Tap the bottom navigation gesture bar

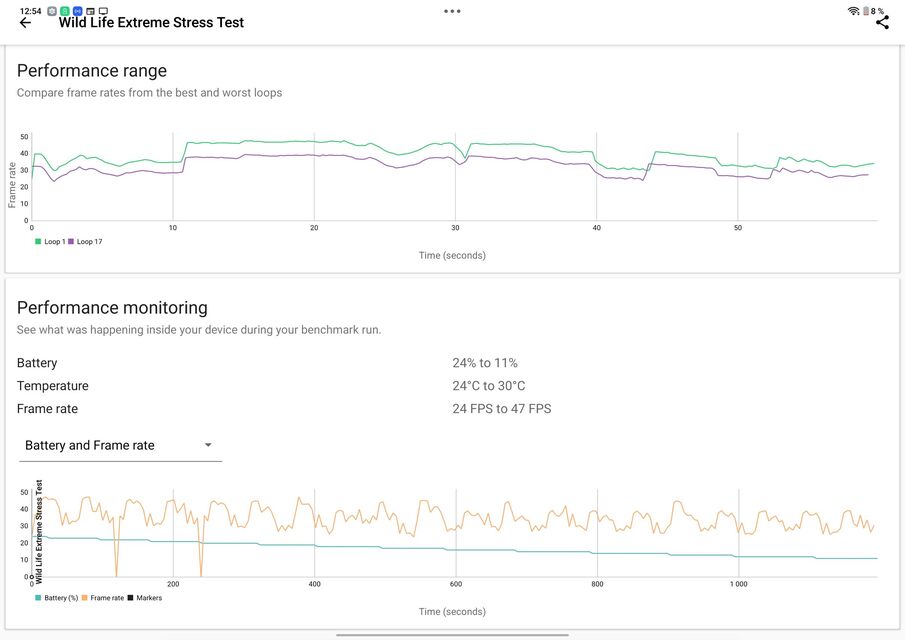452,635
